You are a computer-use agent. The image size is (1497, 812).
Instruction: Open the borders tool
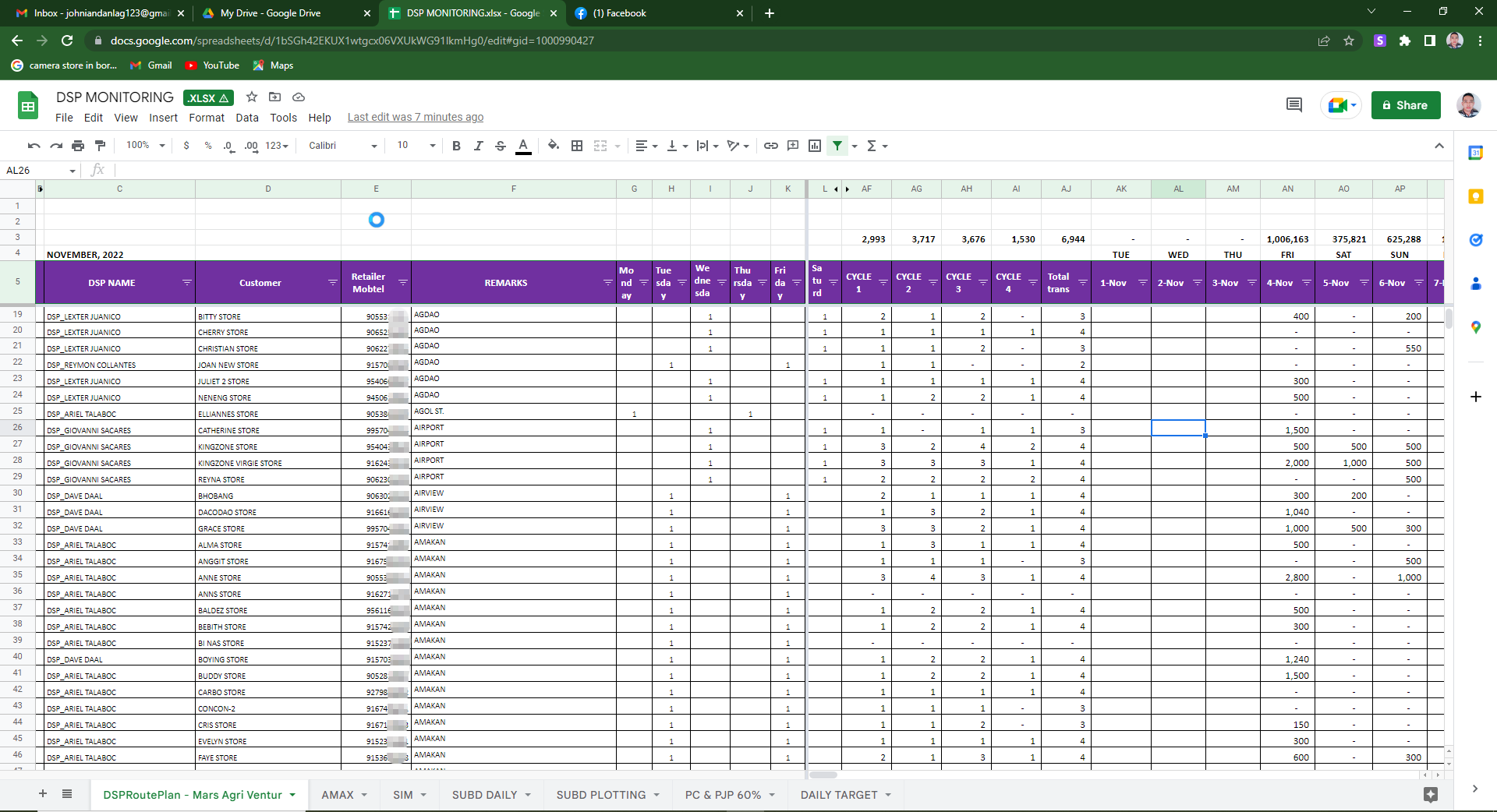(x=577, y=146)
